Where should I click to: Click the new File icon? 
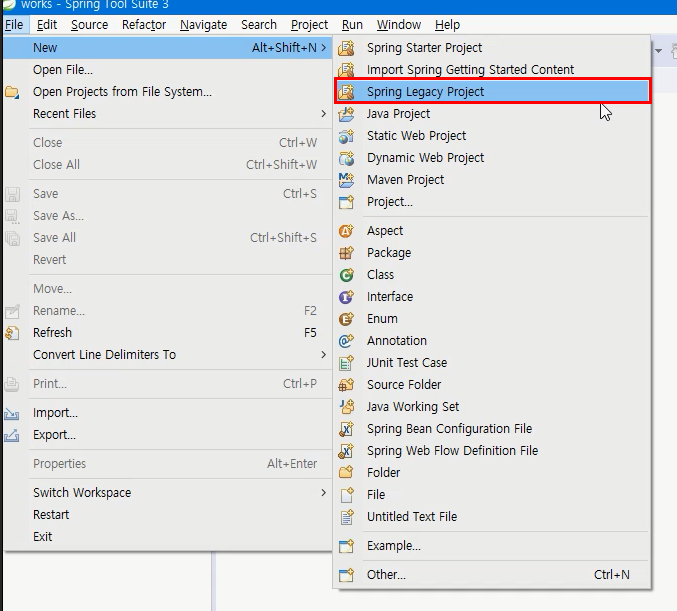pyautogui.click(x=346, y=494)
